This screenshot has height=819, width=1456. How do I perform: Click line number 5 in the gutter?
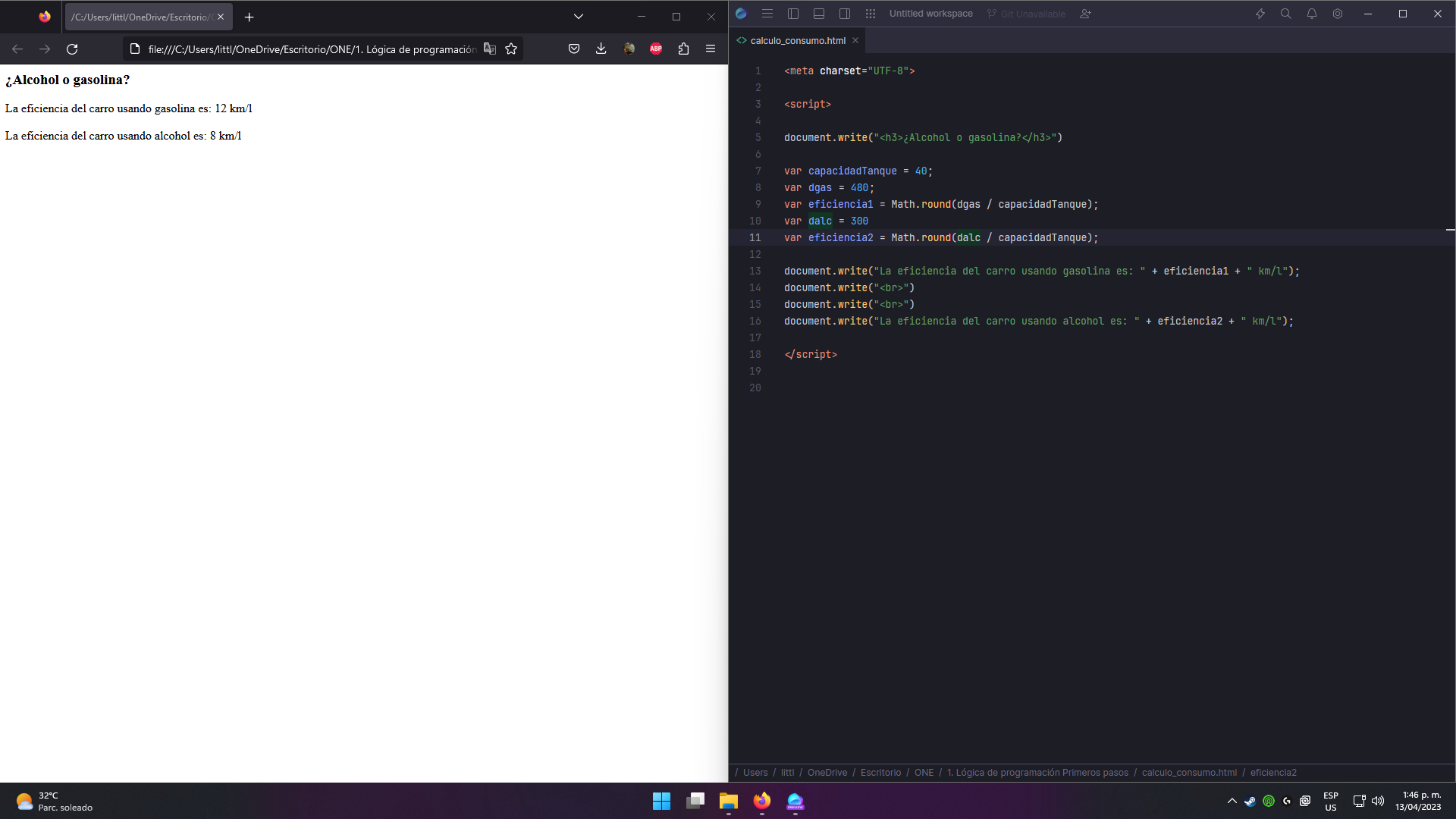(x=758, y=138)
